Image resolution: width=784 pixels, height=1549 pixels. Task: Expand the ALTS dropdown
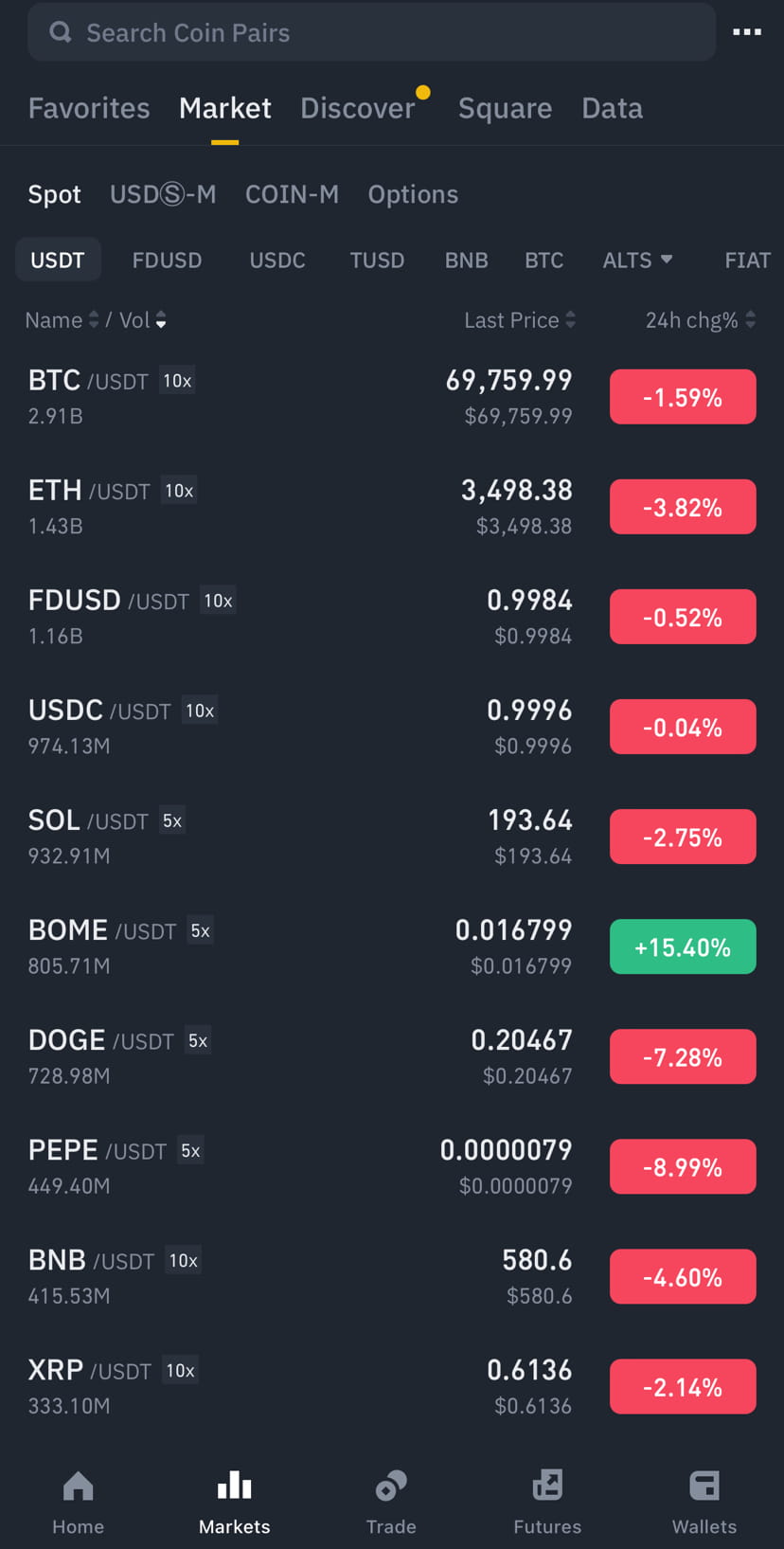tap(637, 260)
